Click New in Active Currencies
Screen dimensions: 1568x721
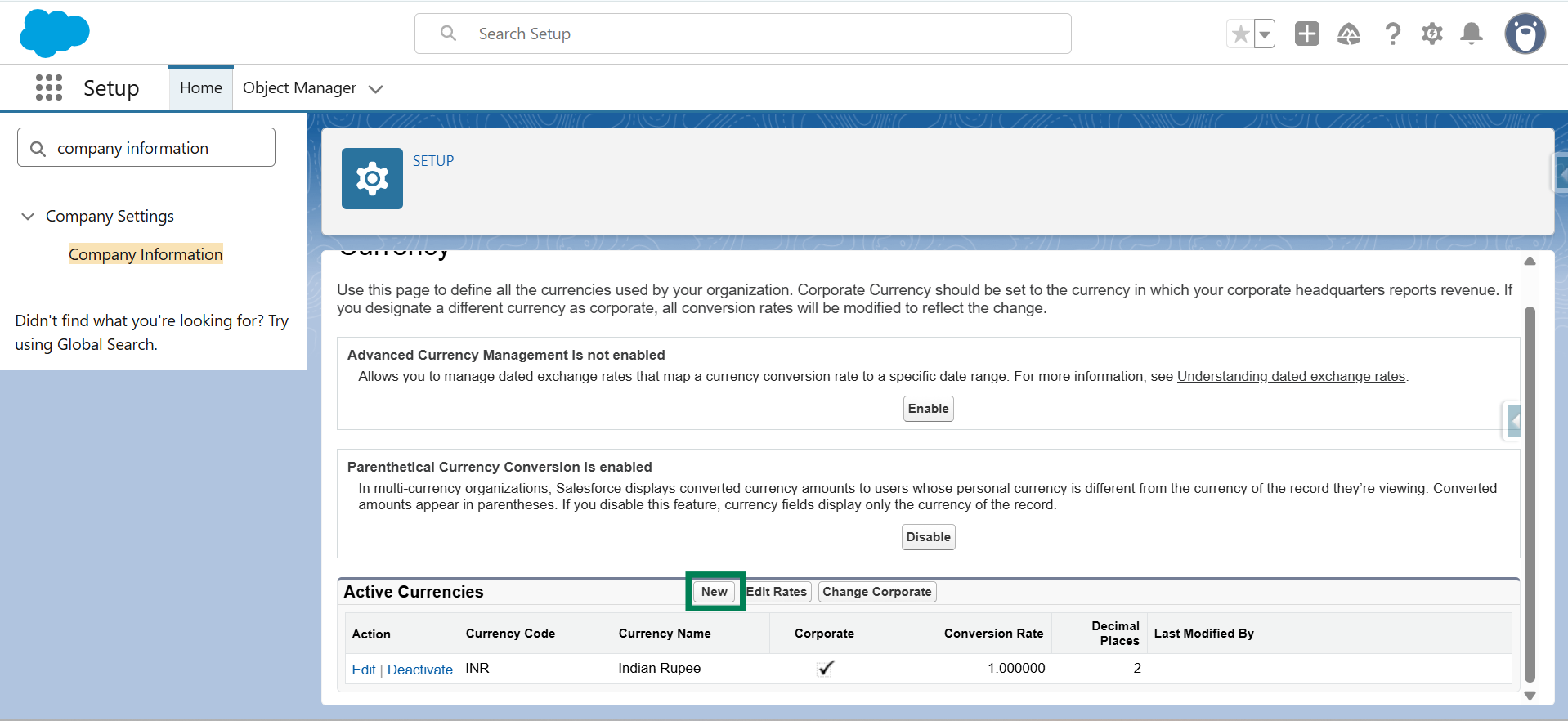(714, 592)
